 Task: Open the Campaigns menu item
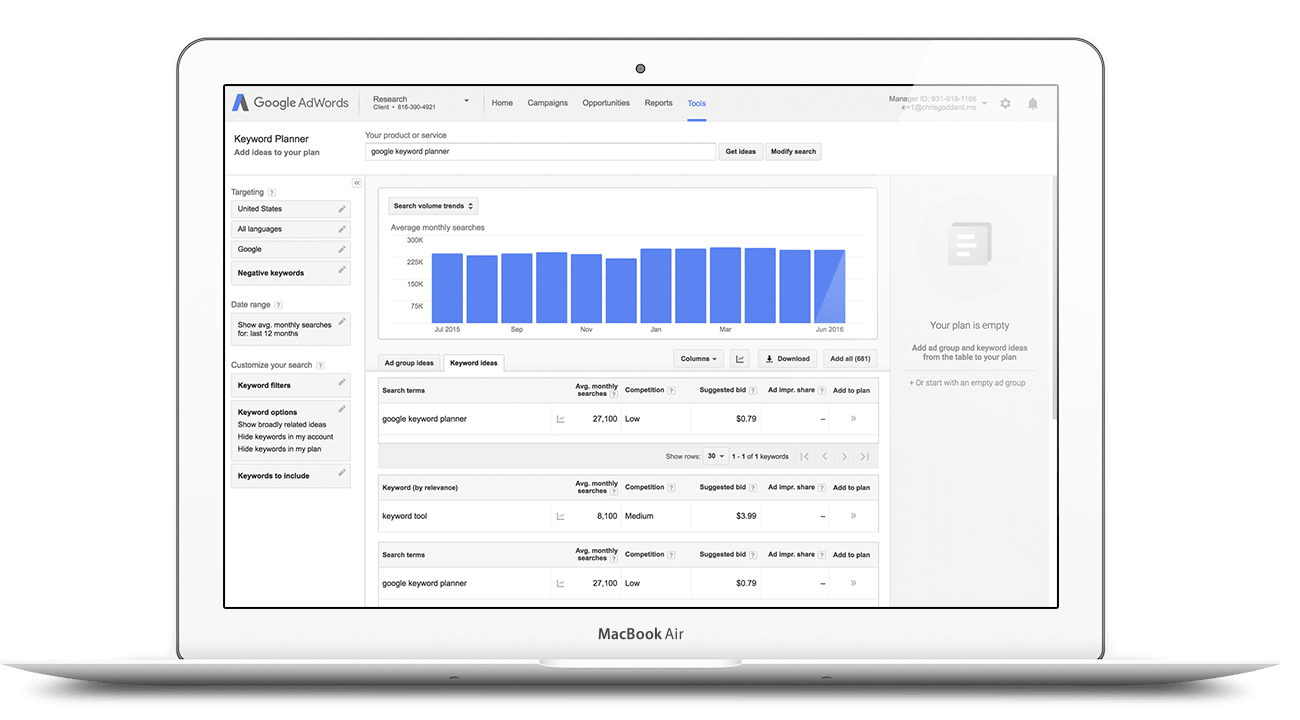(547, 103)
